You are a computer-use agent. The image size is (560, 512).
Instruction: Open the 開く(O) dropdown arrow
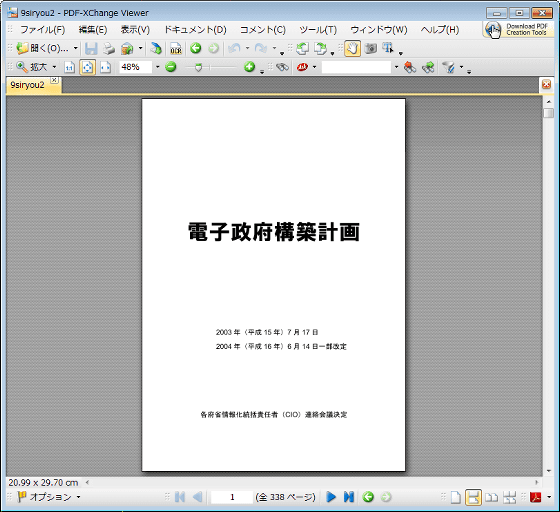76,49
